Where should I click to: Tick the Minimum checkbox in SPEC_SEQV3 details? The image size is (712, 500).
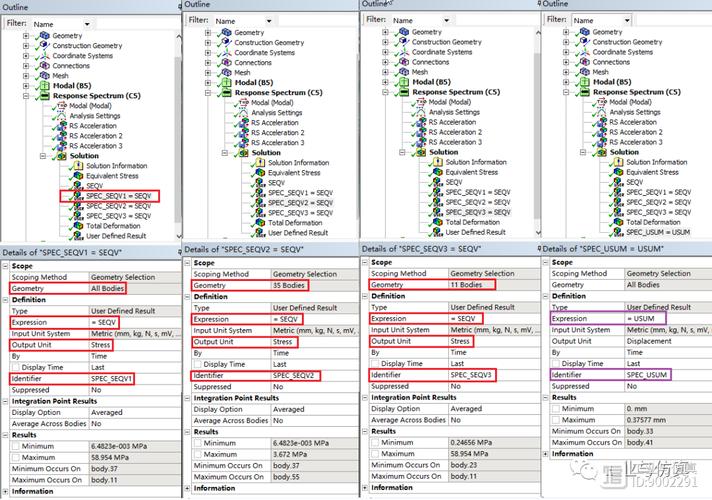click(375, 442)
